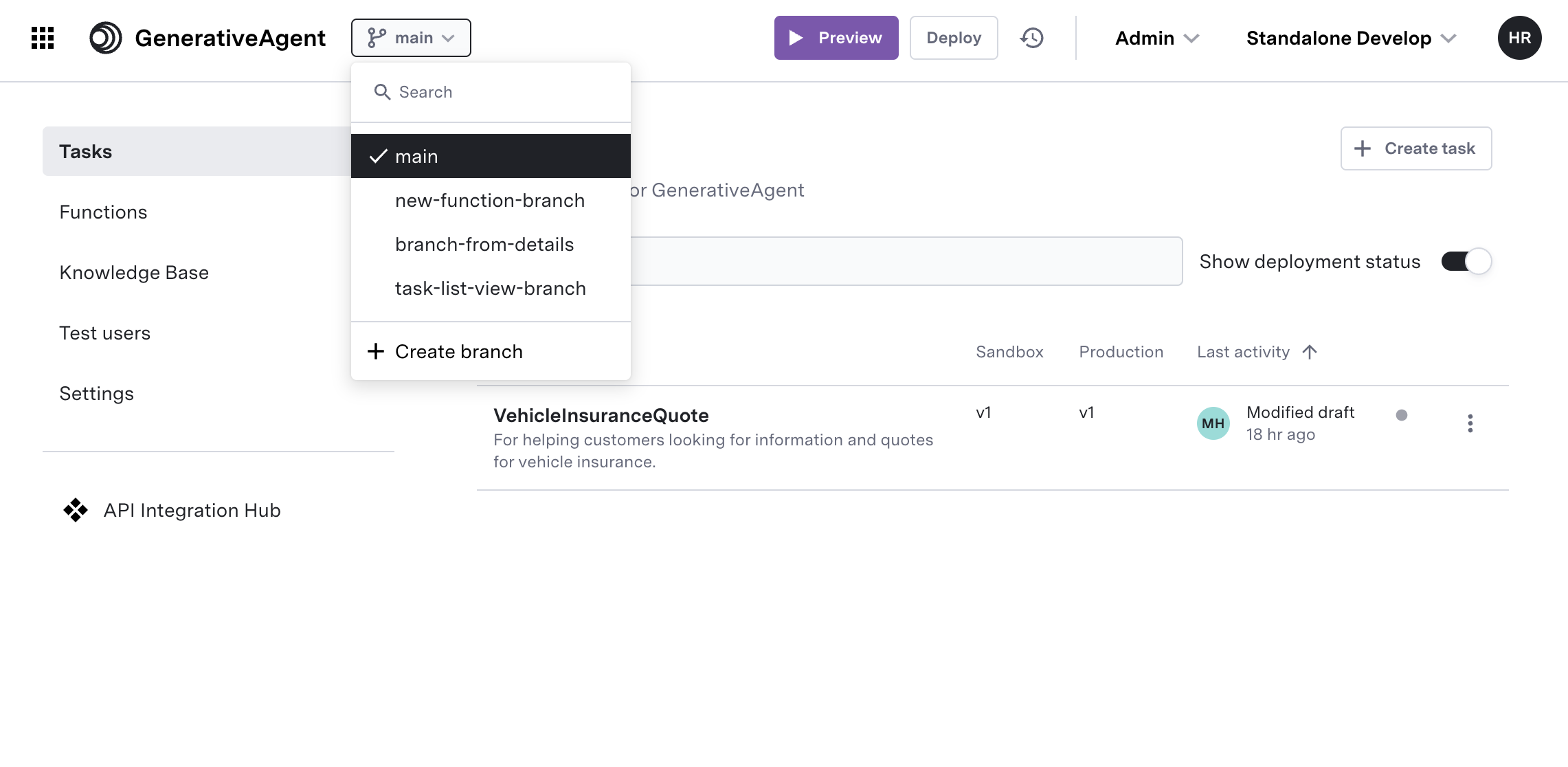Open the apps grid launcher icon
The width and height of the screenshot is (1568, 767).
(43, 38)
